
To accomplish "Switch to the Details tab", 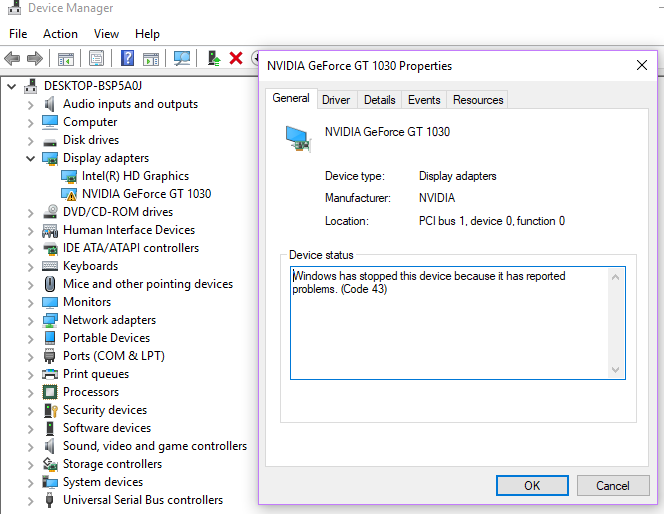I will coord(380,100).
